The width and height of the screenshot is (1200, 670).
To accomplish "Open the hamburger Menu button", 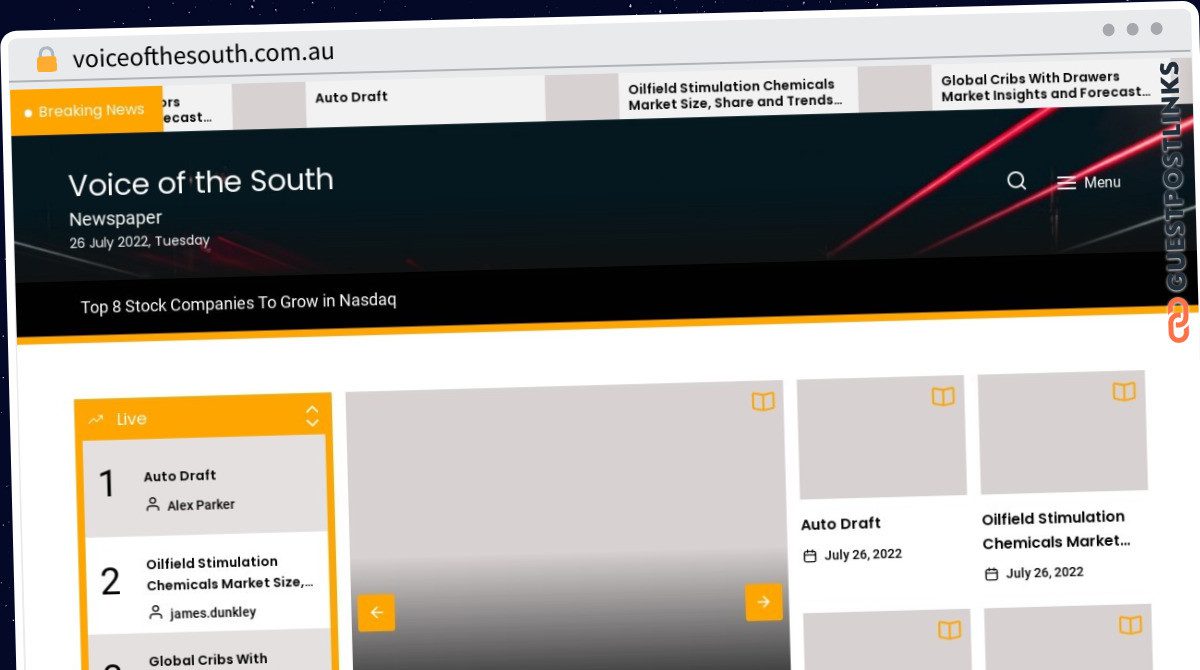I will pos(1089,183).
